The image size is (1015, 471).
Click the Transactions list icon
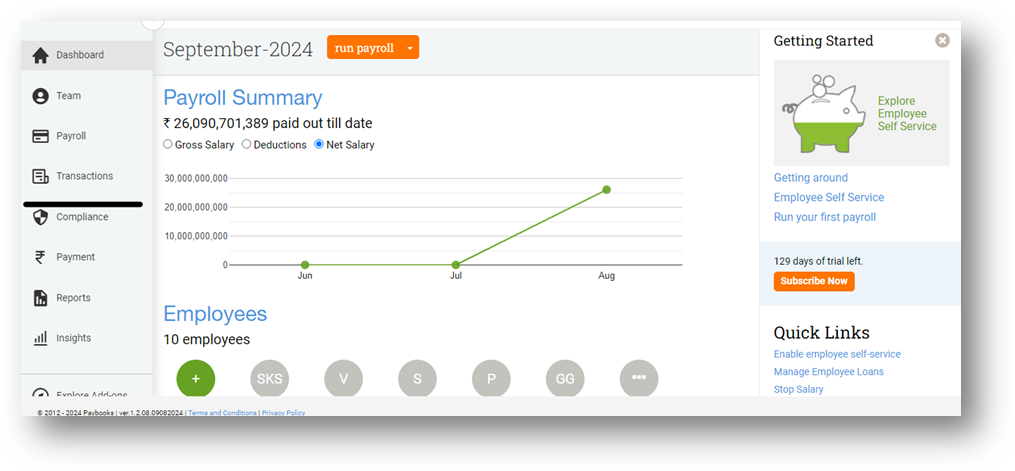(x=40, y=177)
